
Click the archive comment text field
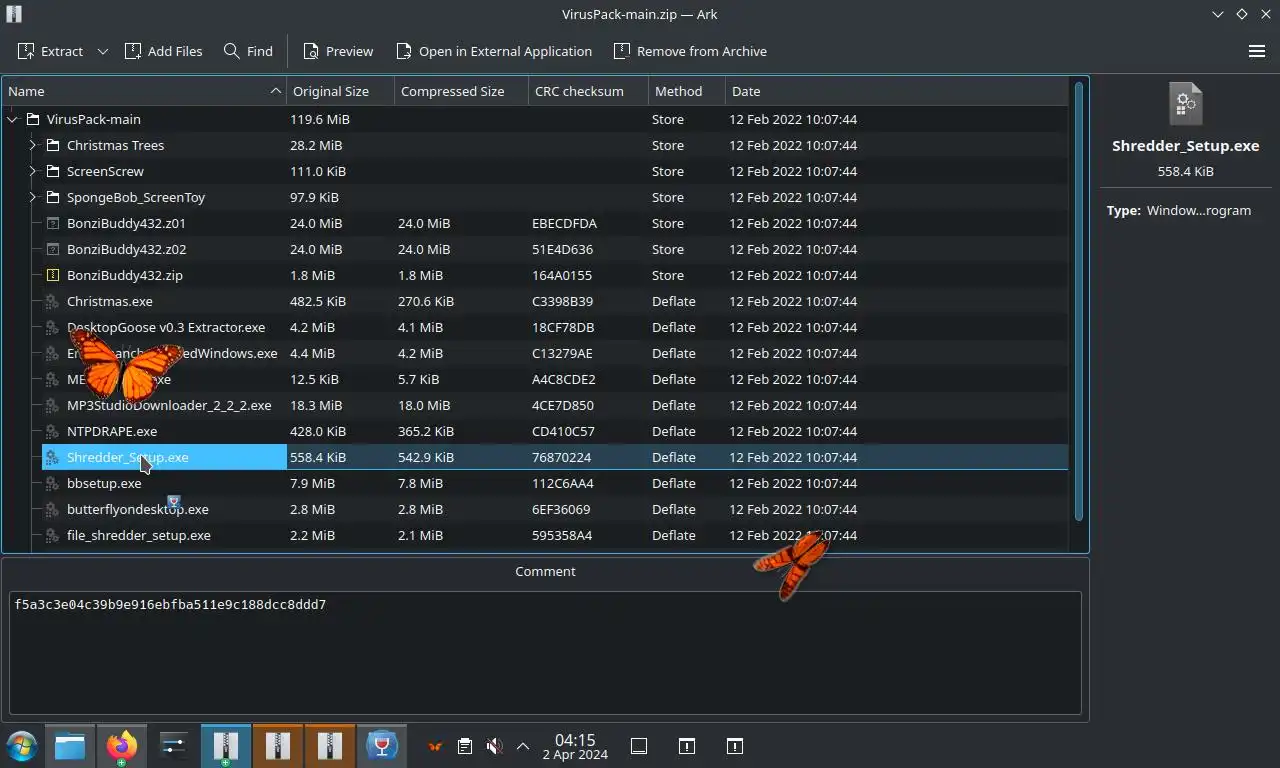[x=545, y=652]
